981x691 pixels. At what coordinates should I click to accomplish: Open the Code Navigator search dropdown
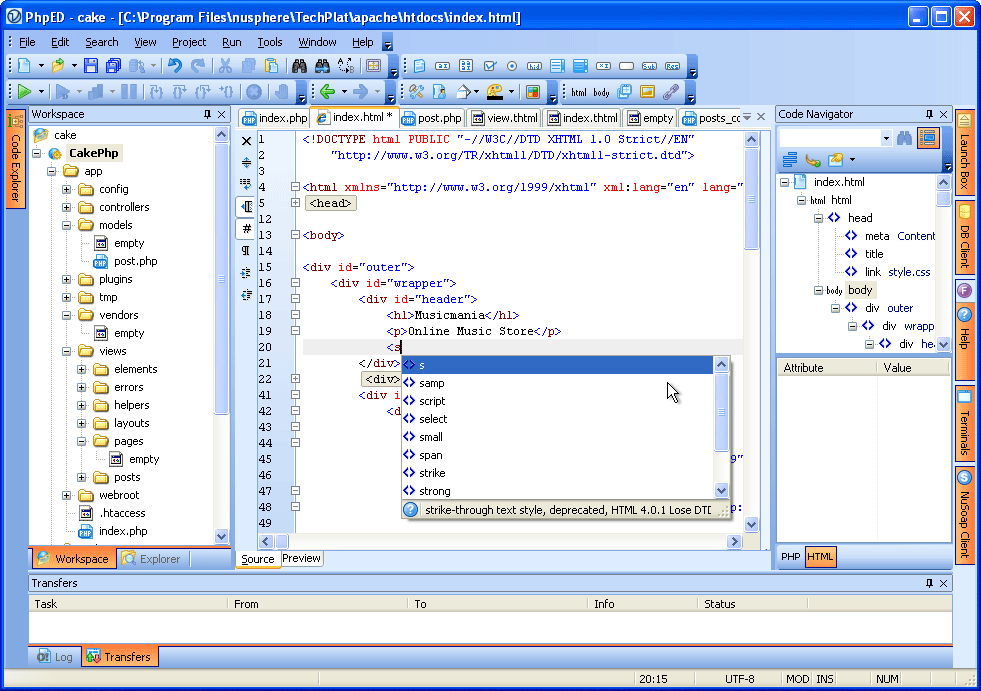[x=886, y=138]
